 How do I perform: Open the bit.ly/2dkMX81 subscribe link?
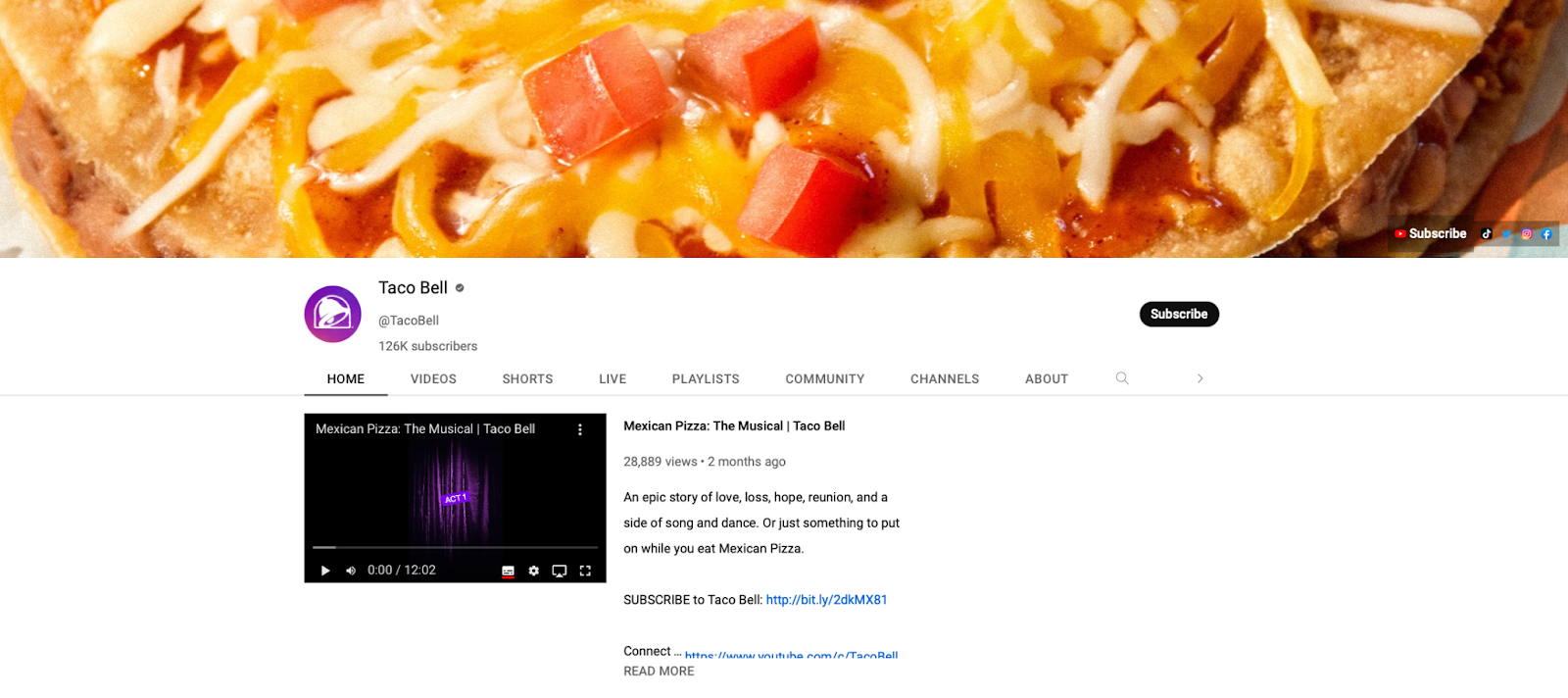coord(826,600)
